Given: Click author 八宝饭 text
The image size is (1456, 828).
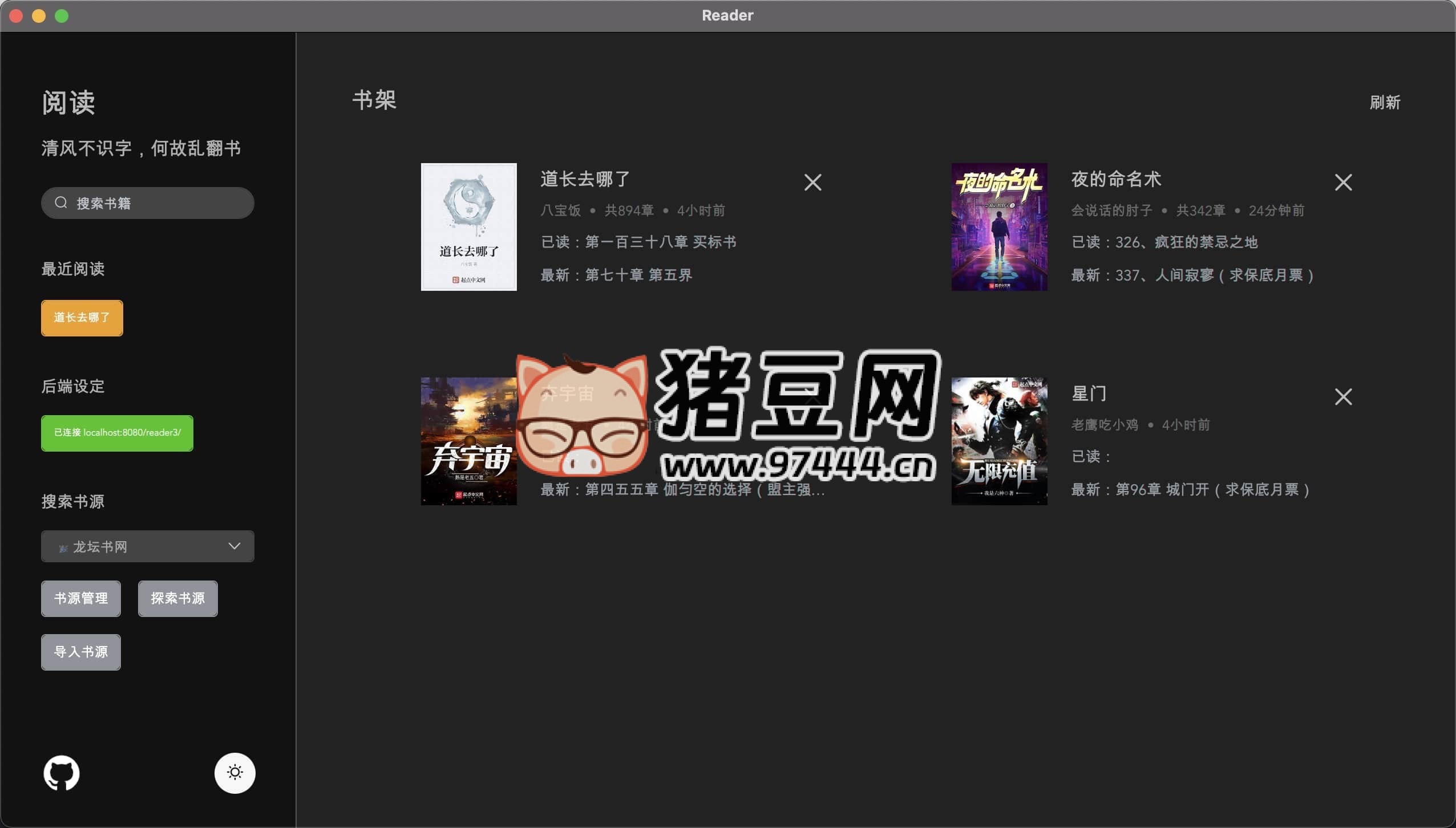Looking at the screenshot, I should [x=560, y=210].
